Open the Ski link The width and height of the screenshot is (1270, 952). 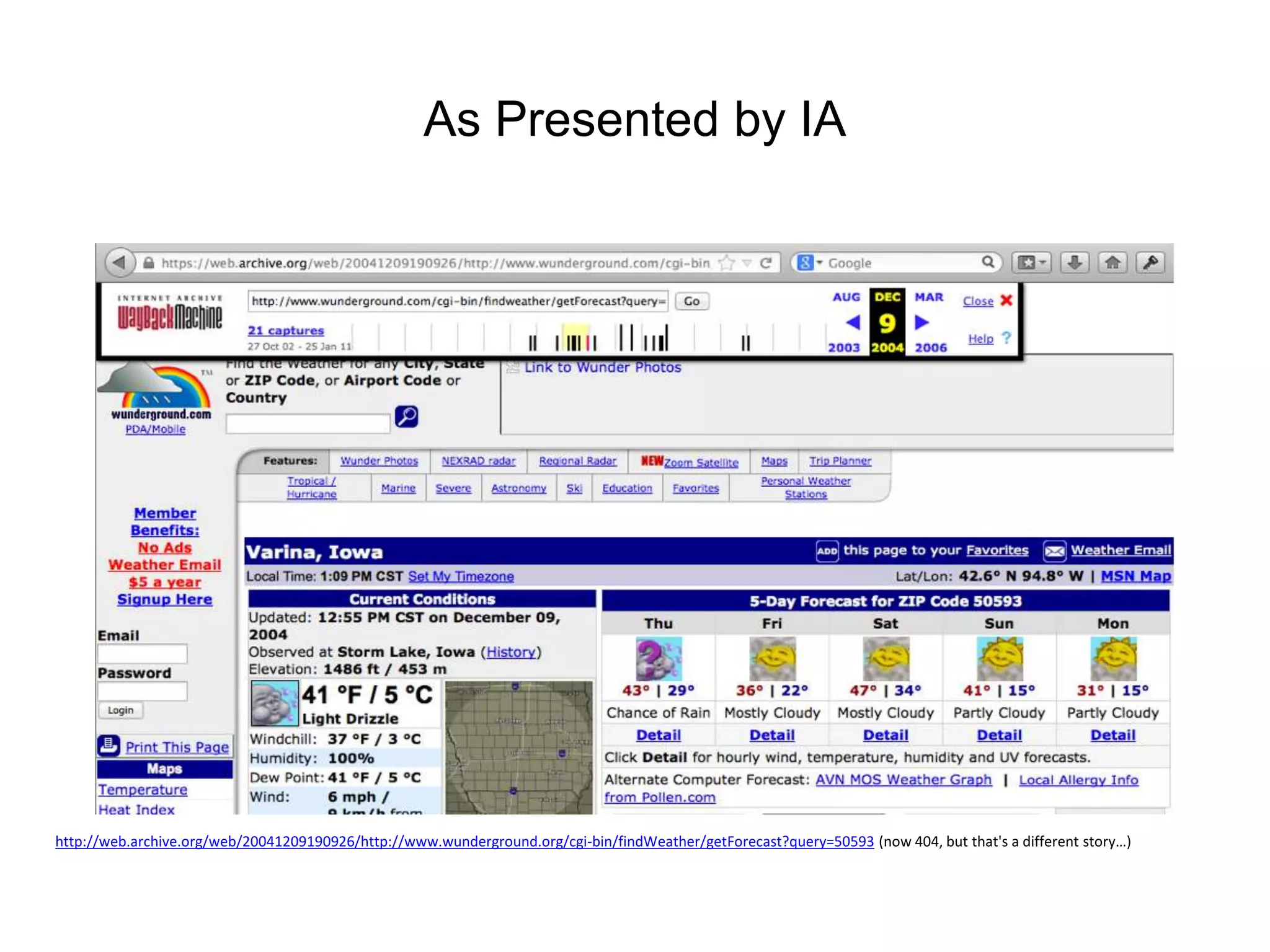tap(574, 488)
